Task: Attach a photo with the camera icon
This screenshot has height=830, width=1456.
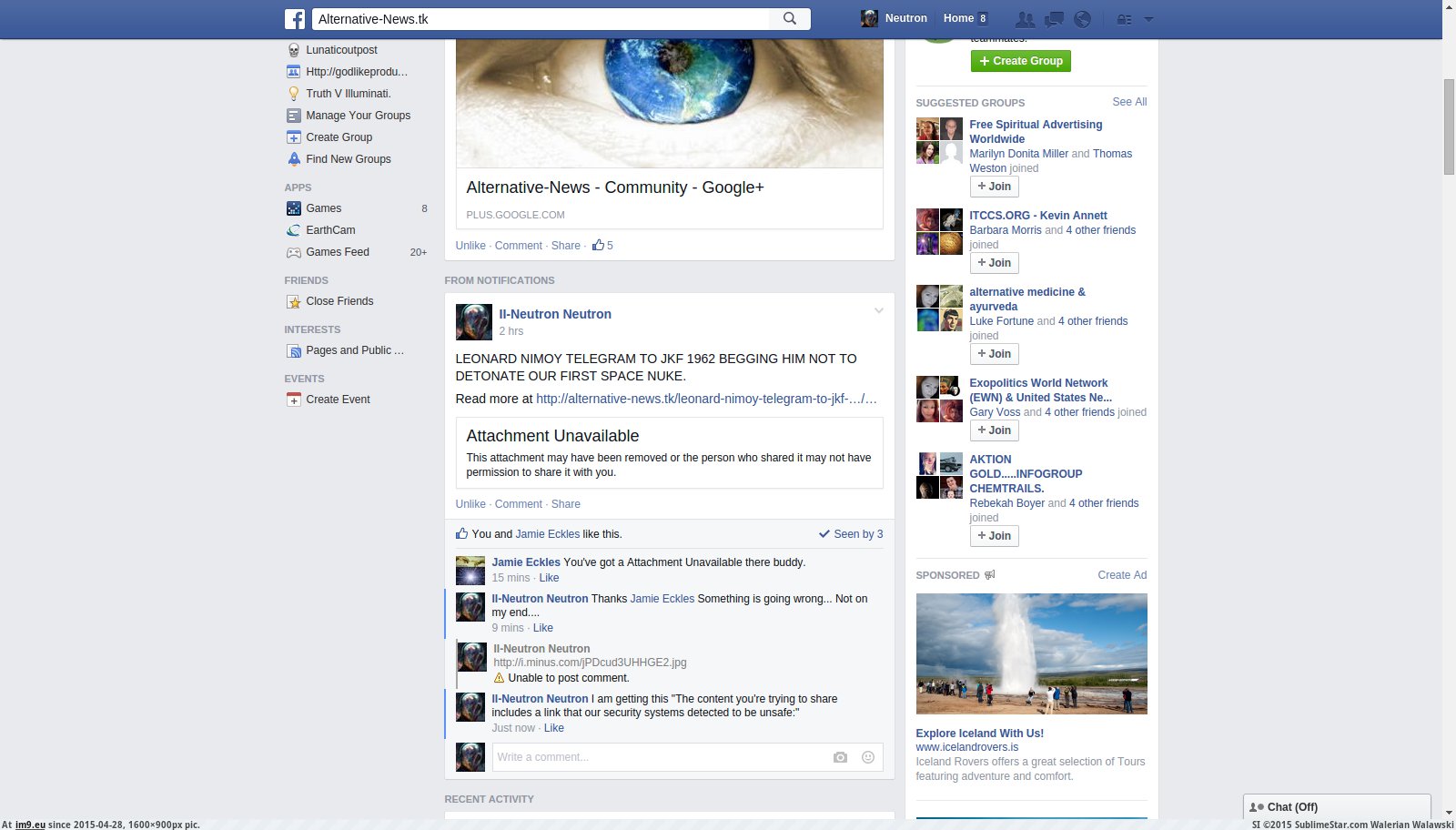Action: click(x=839, y=756)
